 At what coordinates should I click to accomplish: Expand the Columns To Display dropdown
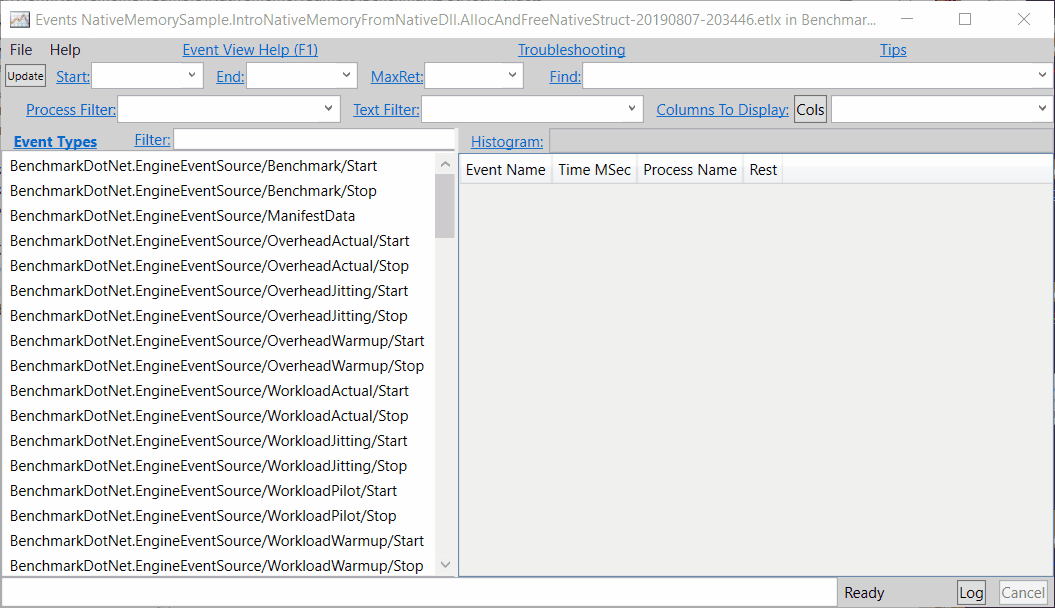(x=1041, y=109)
